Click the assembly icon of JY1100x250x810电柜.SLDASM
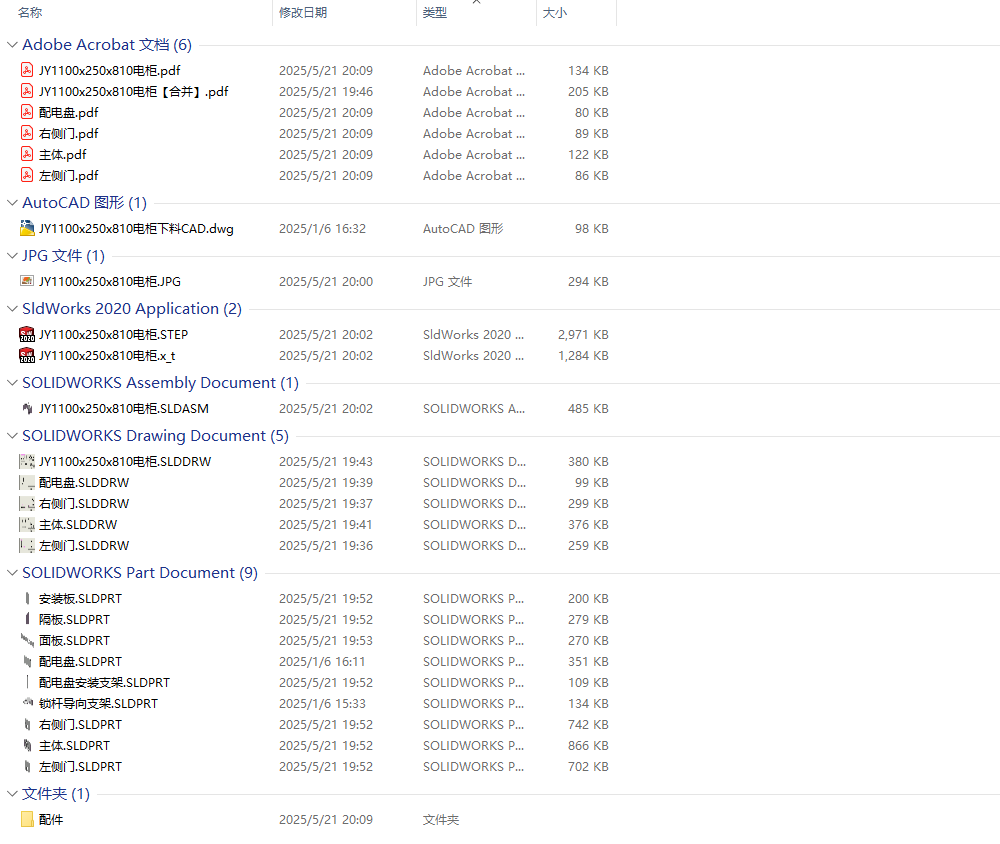The image size is (1000, 844). [27, 408]
